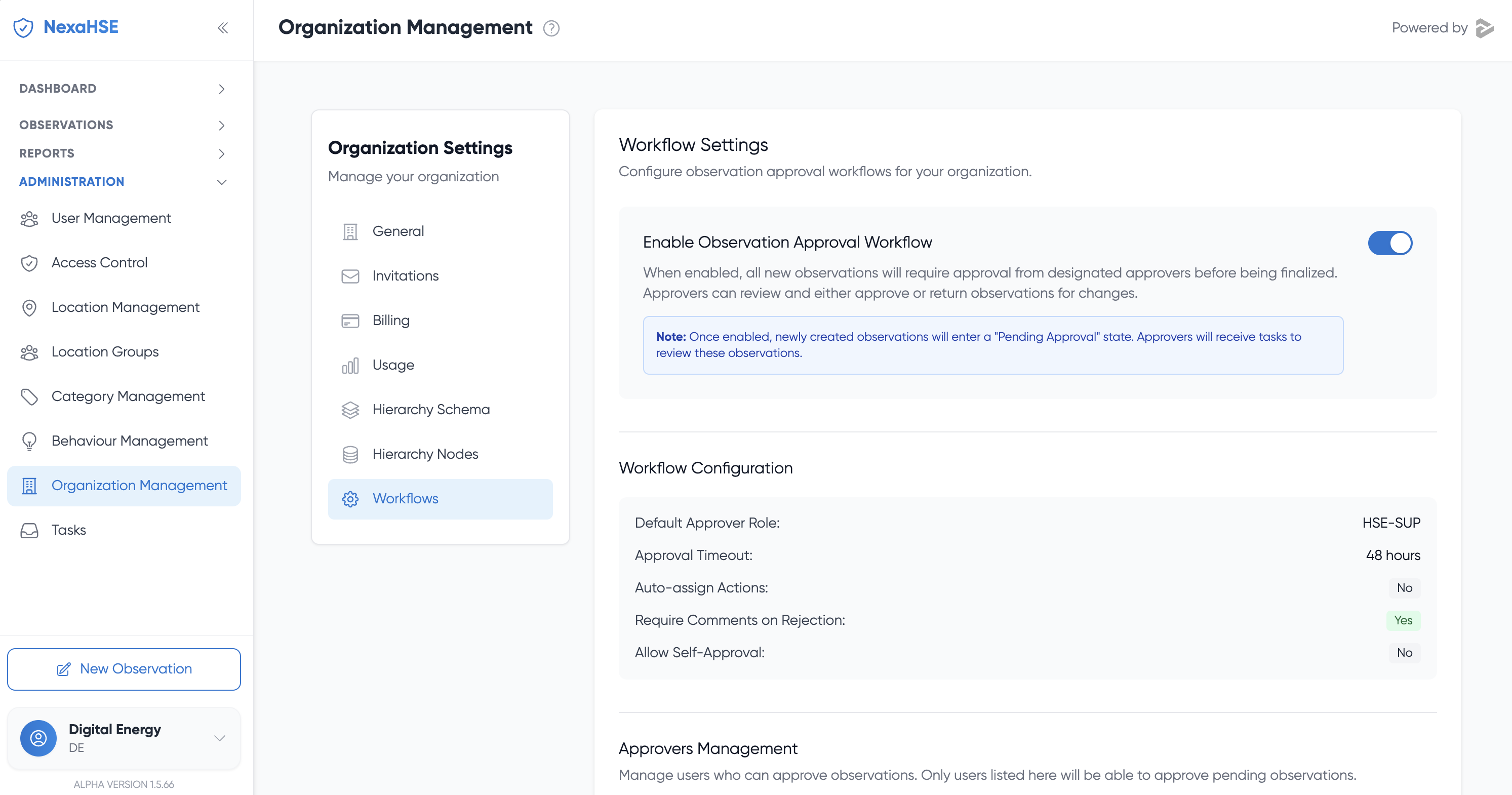Viewport: 1512px width, 795px height.
Task: Click the HSE-SUP approver role value
Action: coord(1391,523)
